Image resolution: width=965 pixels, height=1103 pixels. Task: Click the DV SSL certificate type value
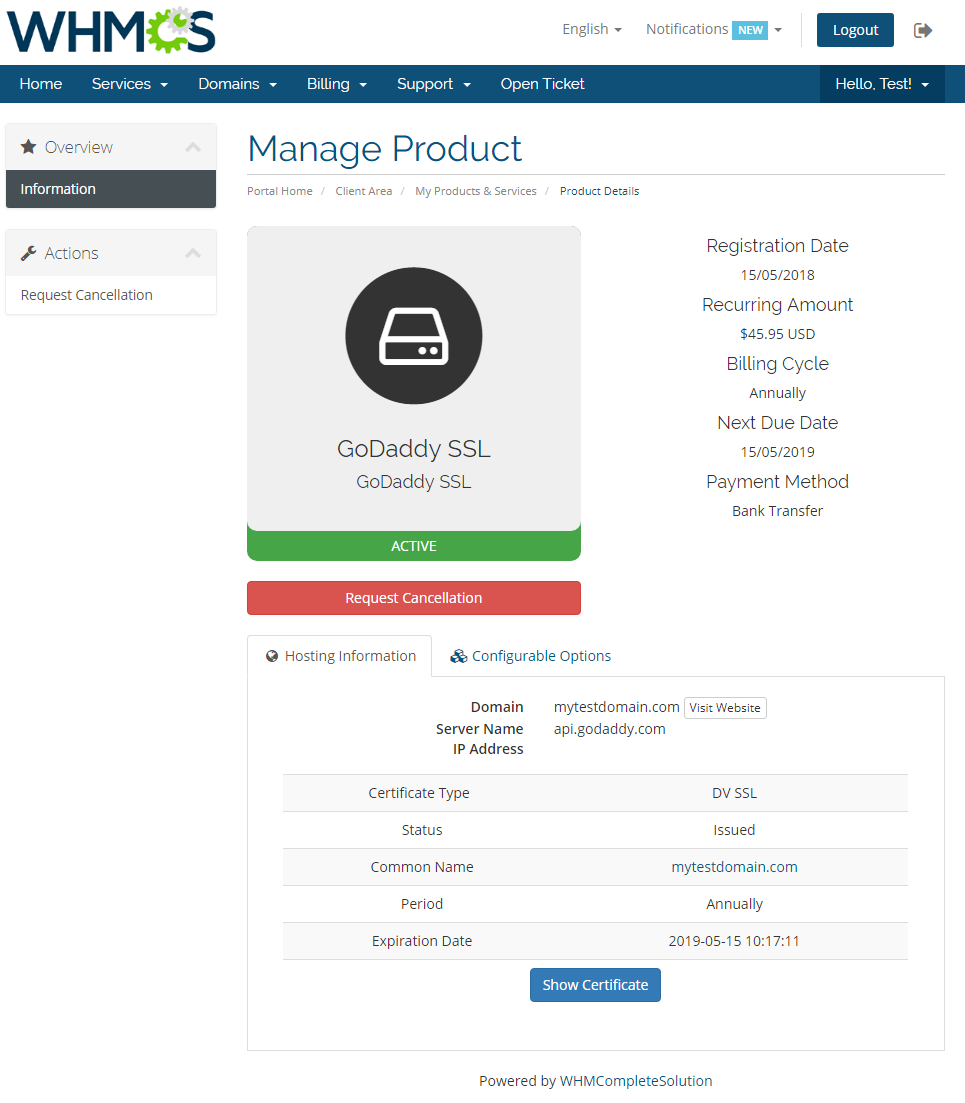click(x=734, y=793)
